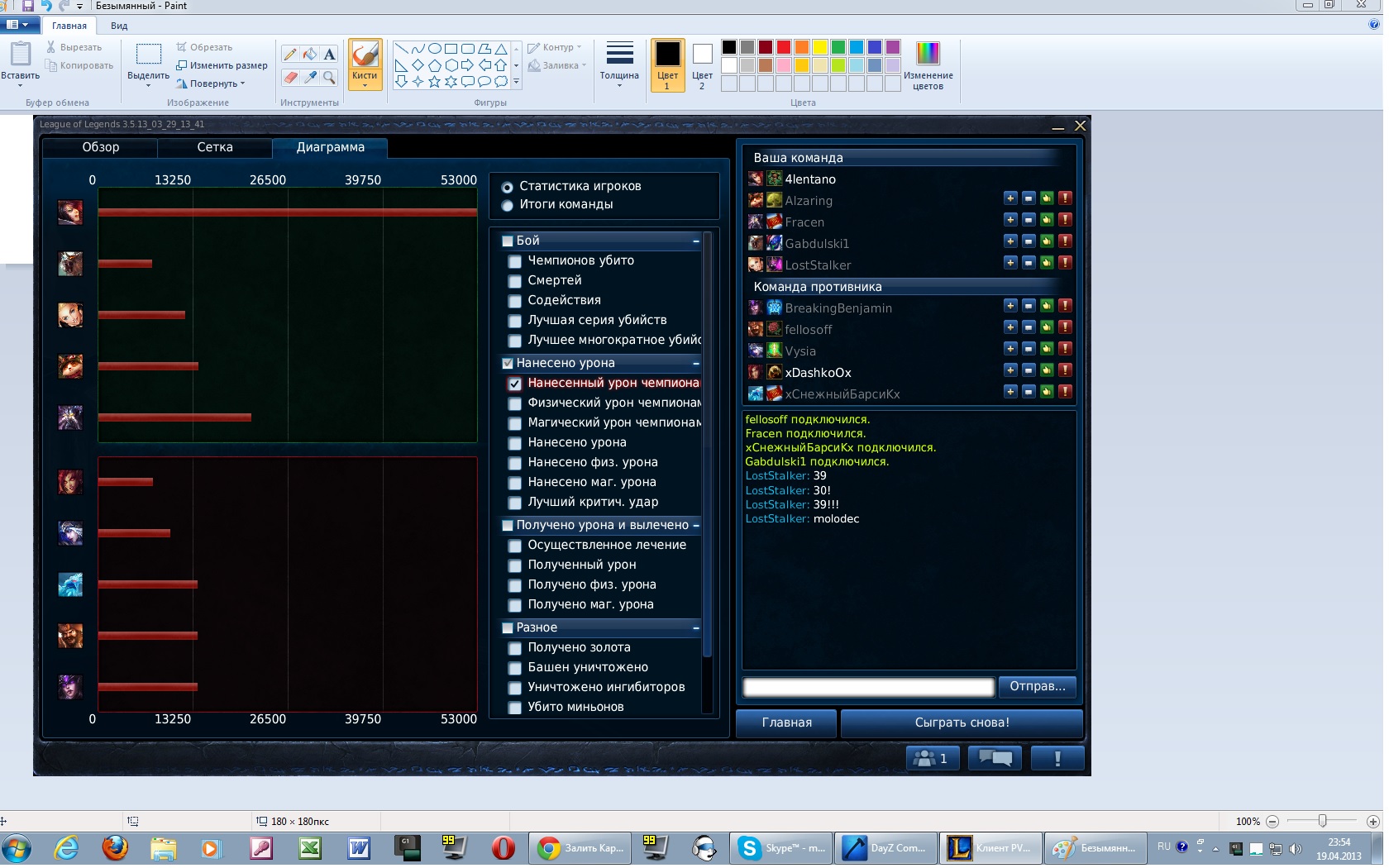This screenshot has height=868, width=1389.
Task: Select the Fill bucket tool
Action: pyautogui.click(x=310, y=55)
